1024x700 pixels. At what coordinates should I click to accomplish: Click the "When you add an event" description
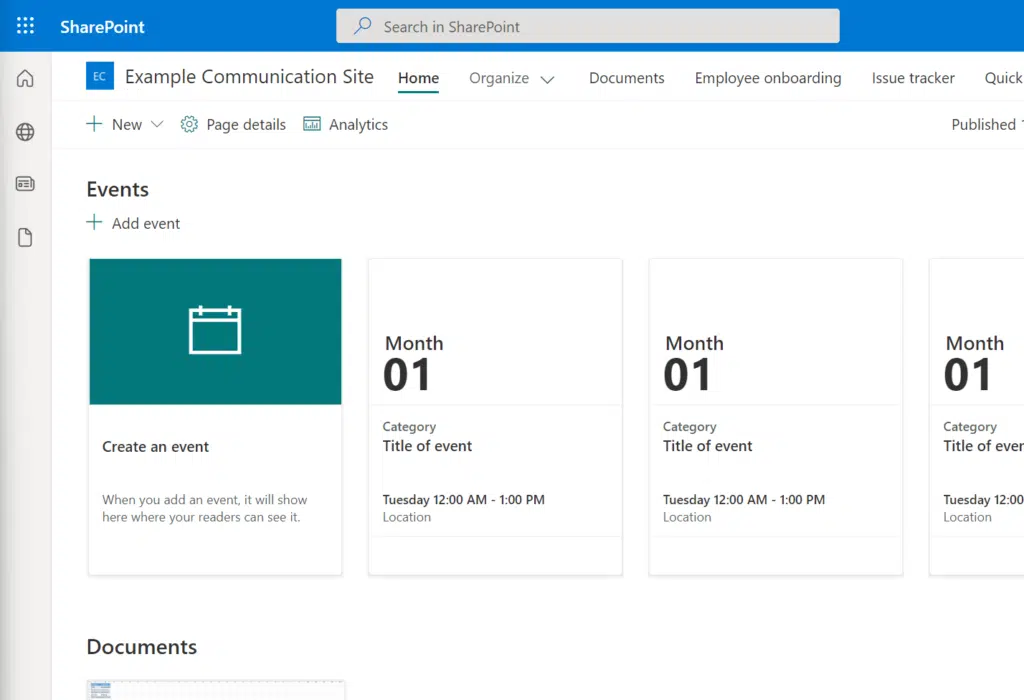coord(204,508)
